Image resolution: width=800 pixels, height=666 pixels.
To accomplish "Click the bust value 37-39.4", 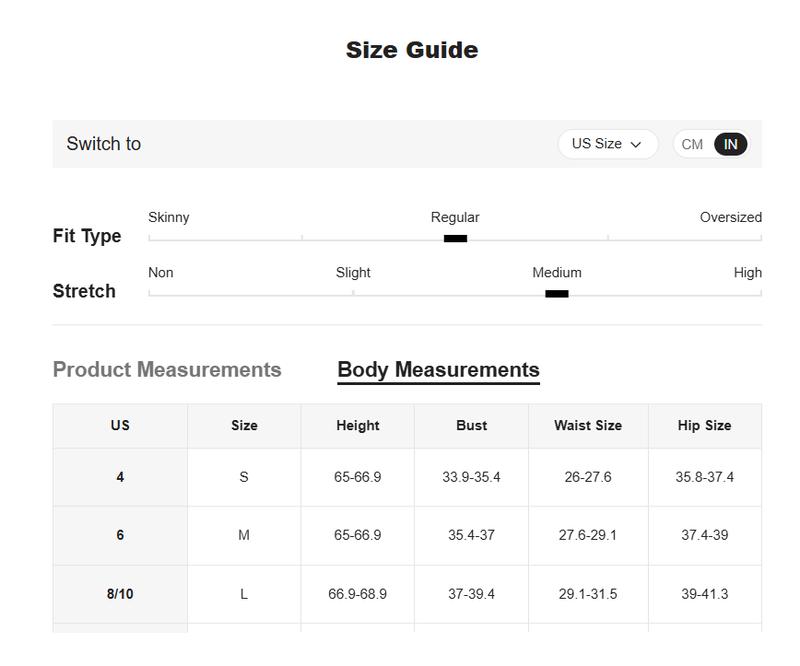I will click(471, 594).
